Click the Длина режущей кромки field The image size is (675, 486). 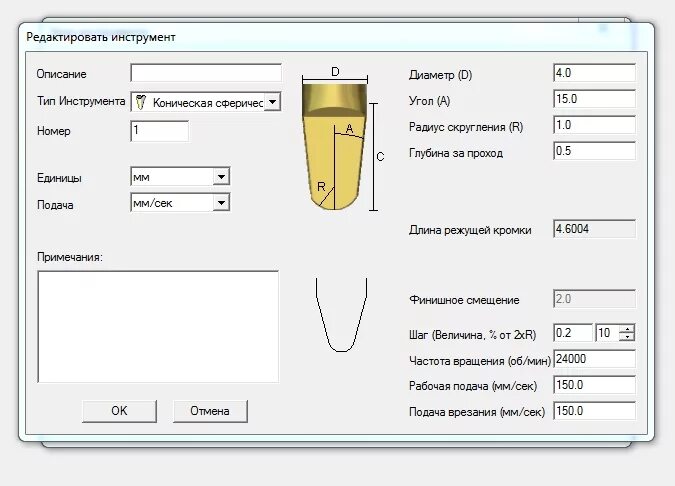click(594, 229)
